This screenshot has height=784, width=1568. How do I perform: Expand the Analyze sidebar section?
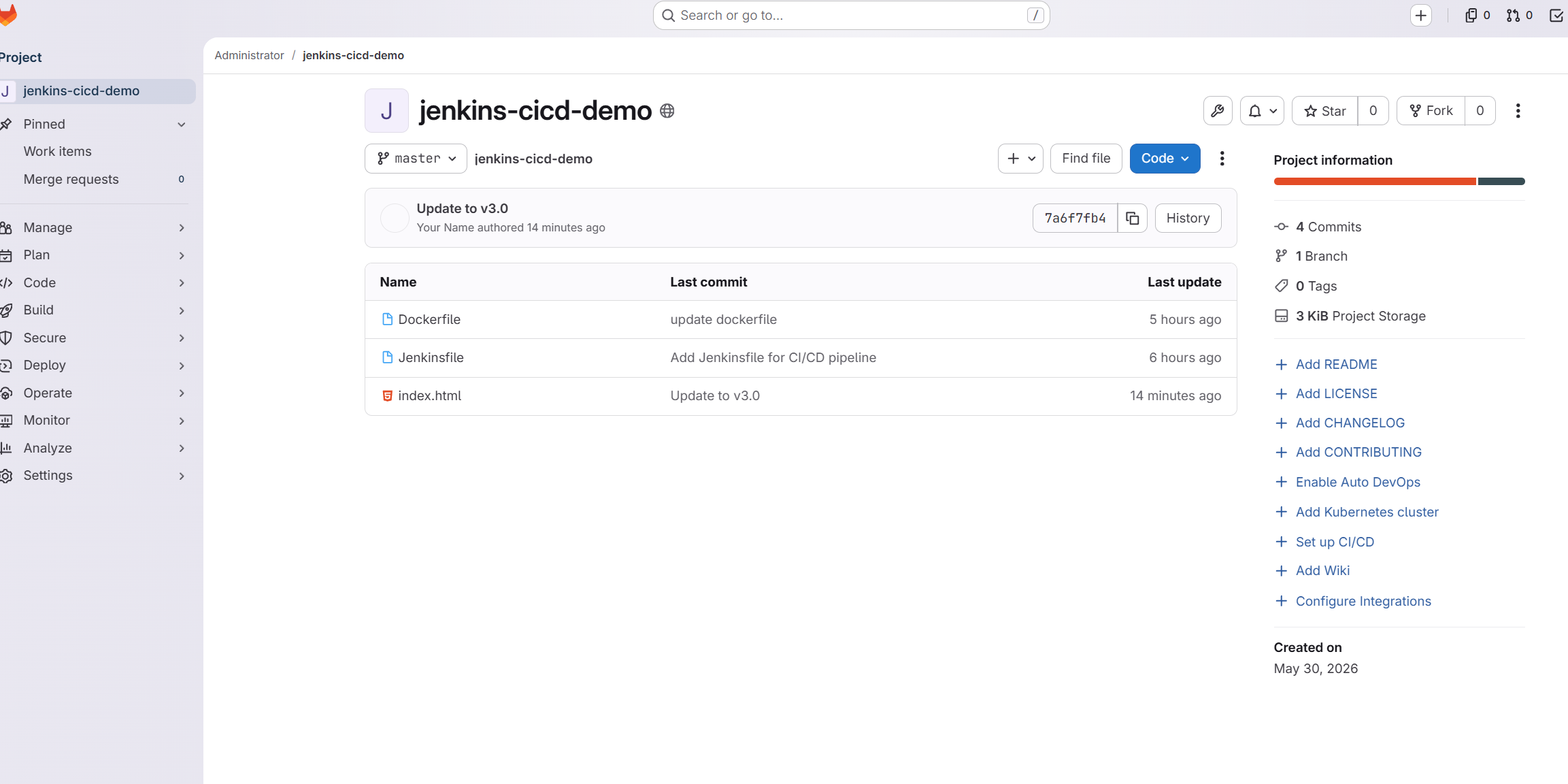(94, 448)
